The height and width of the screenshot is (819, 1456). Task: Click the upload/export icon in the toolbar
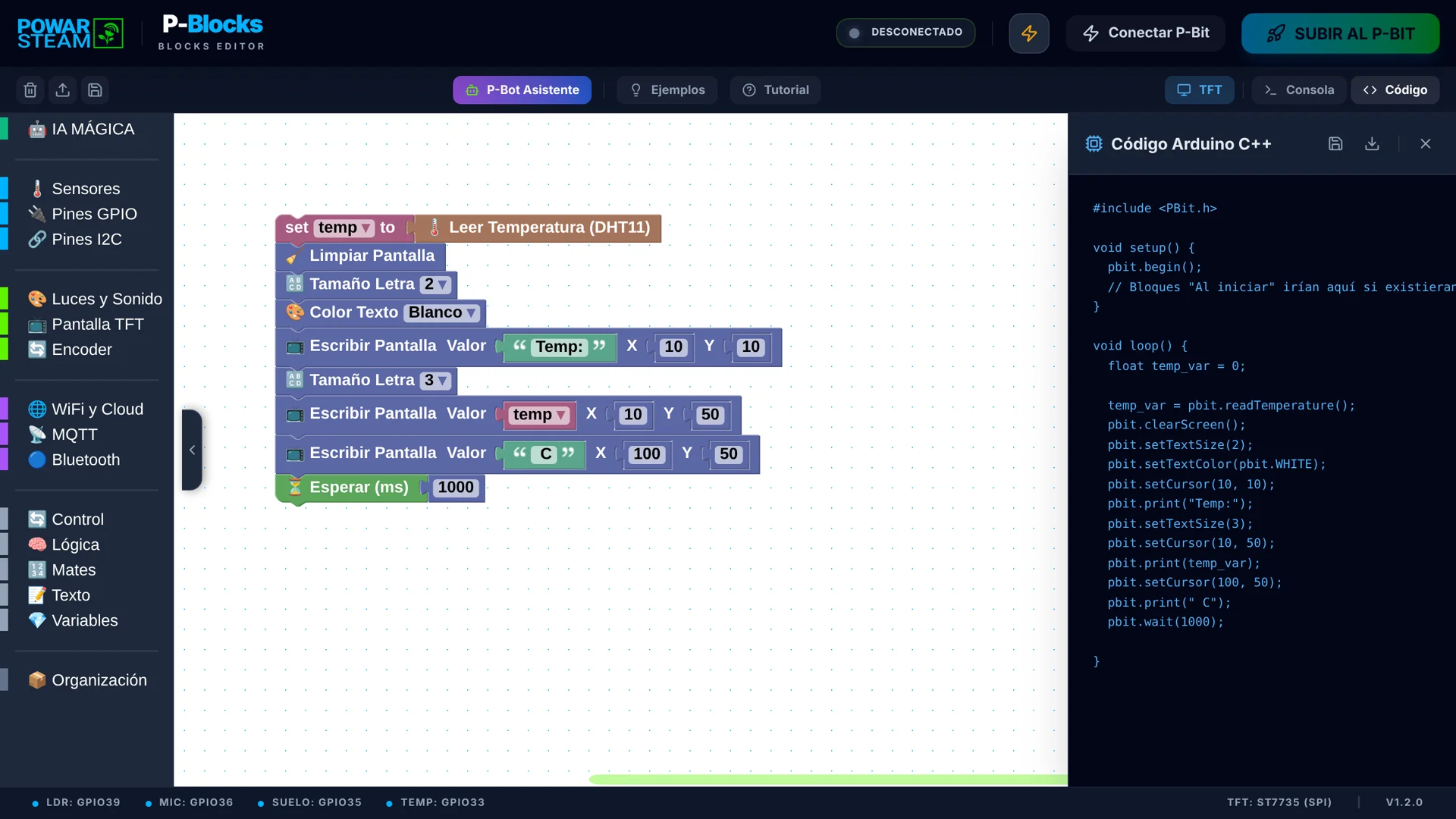[63, 90]
